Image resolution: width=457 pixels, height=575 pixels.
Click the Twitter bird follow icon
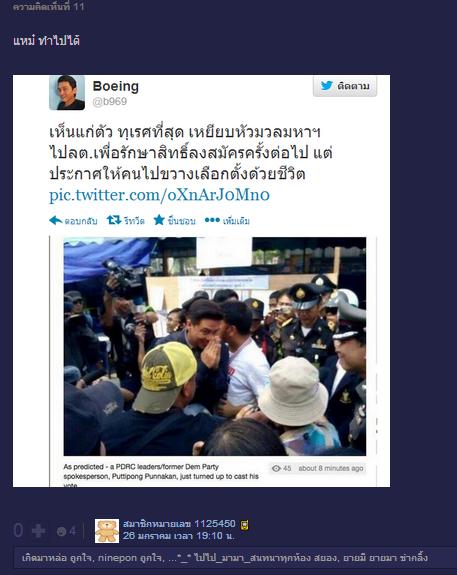coord(326,85)
